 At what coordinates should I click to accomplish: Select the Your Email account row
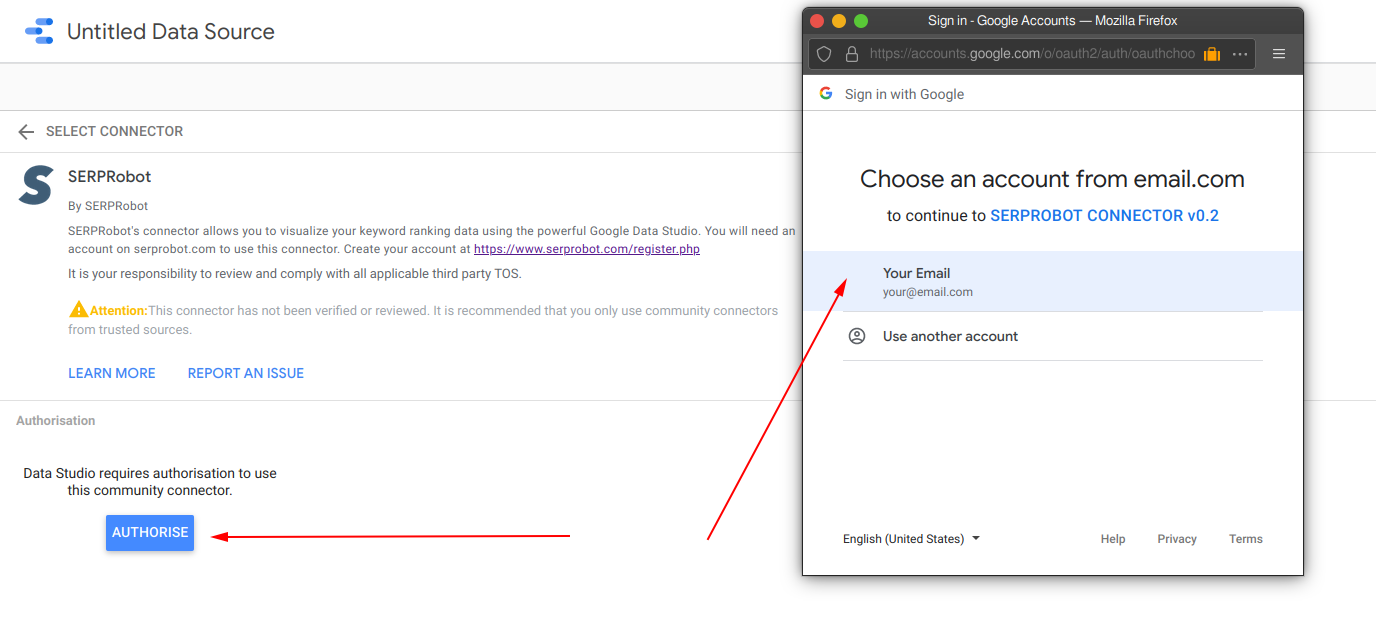click(x=1053, y=281)
